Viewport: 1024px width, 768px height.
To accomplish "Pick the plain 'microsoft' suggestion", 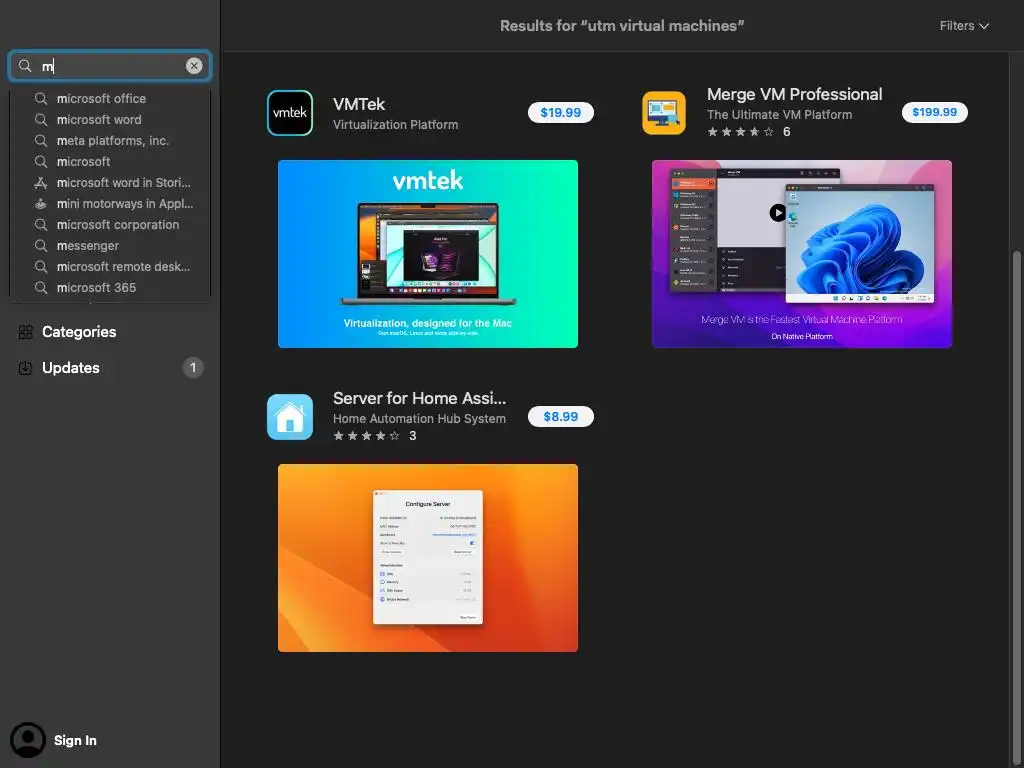I will coord(110,161).
